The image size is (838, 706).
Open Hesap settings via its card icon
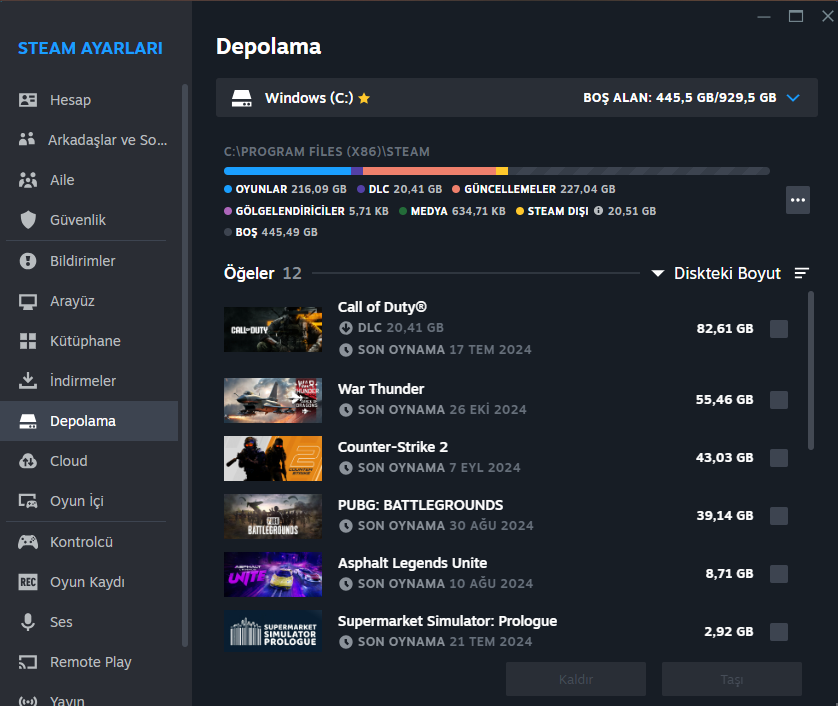pos(28,100)
